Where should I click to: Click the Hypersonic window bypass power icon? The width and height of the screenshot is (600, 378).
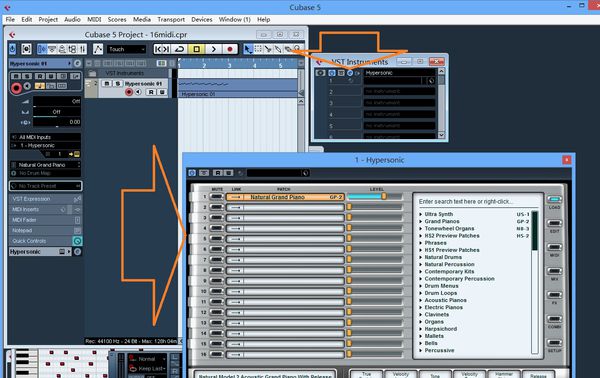[192, 173]
